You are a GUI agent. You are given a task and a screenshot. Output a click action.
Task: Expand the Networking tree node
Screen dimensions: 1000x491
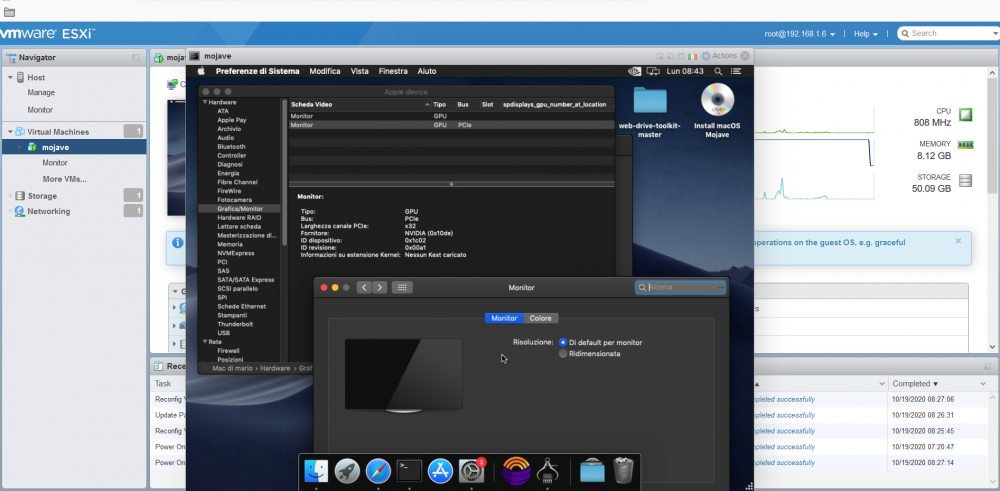(10, 211)
